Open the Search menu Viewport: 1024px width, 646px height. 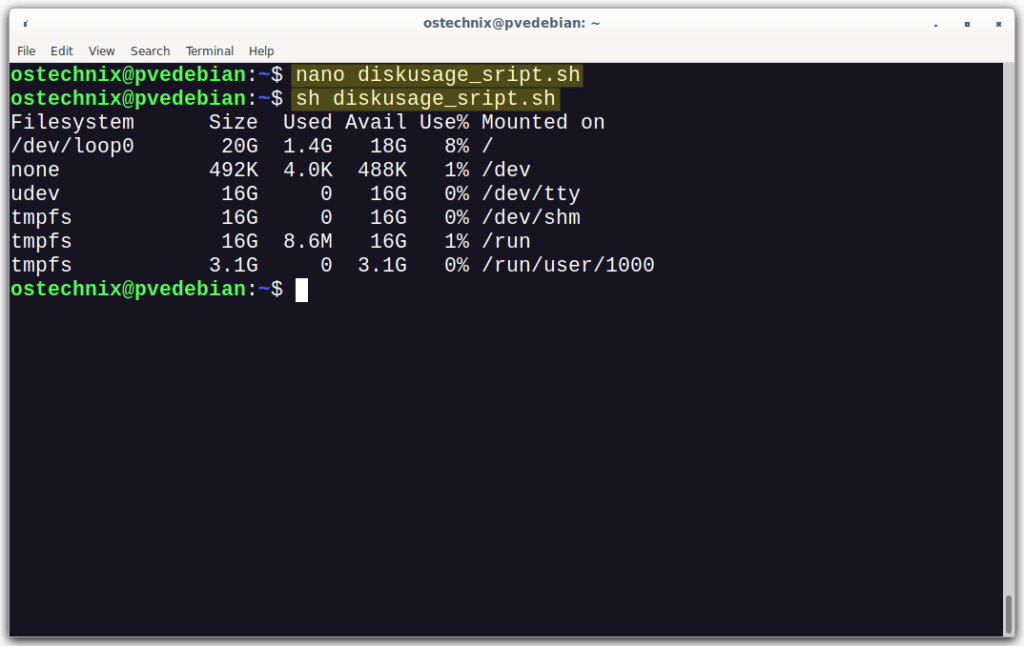150,51
